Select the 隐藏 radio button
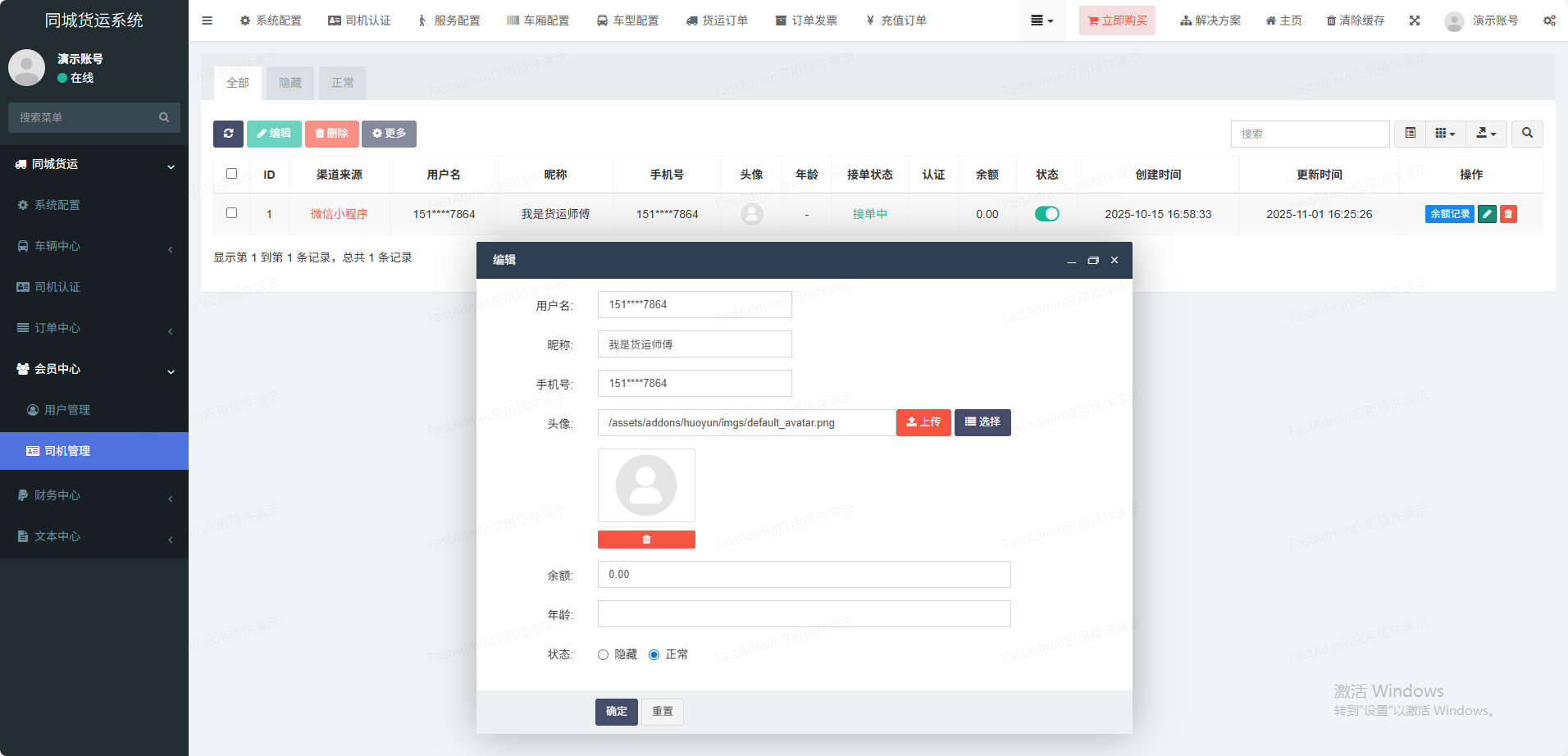This screenshot has width=1568, height=756. click(604, 654)
